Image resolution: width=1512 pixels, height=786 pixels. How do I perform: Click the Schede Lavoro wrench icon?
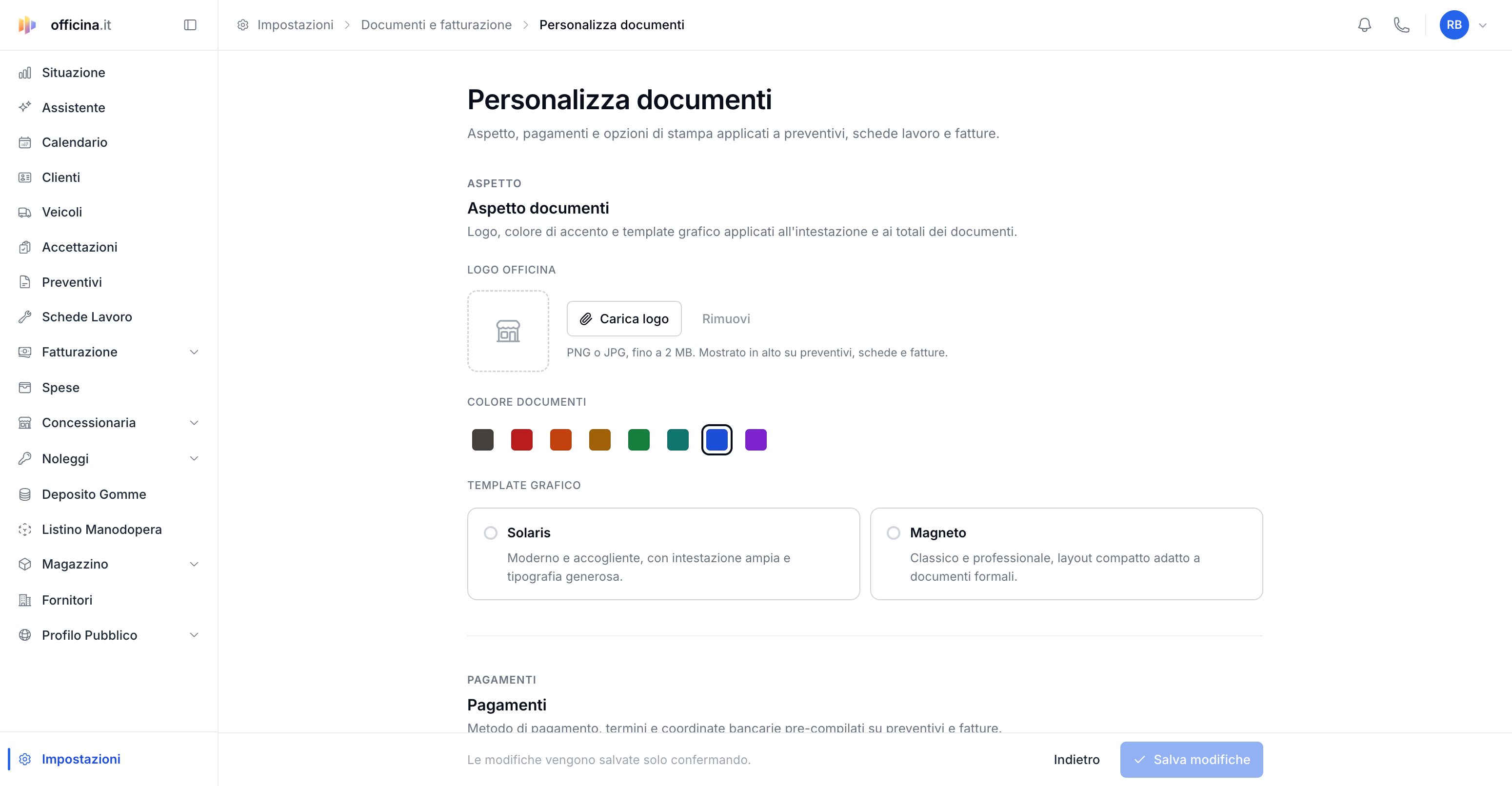[x=25, y=317]
